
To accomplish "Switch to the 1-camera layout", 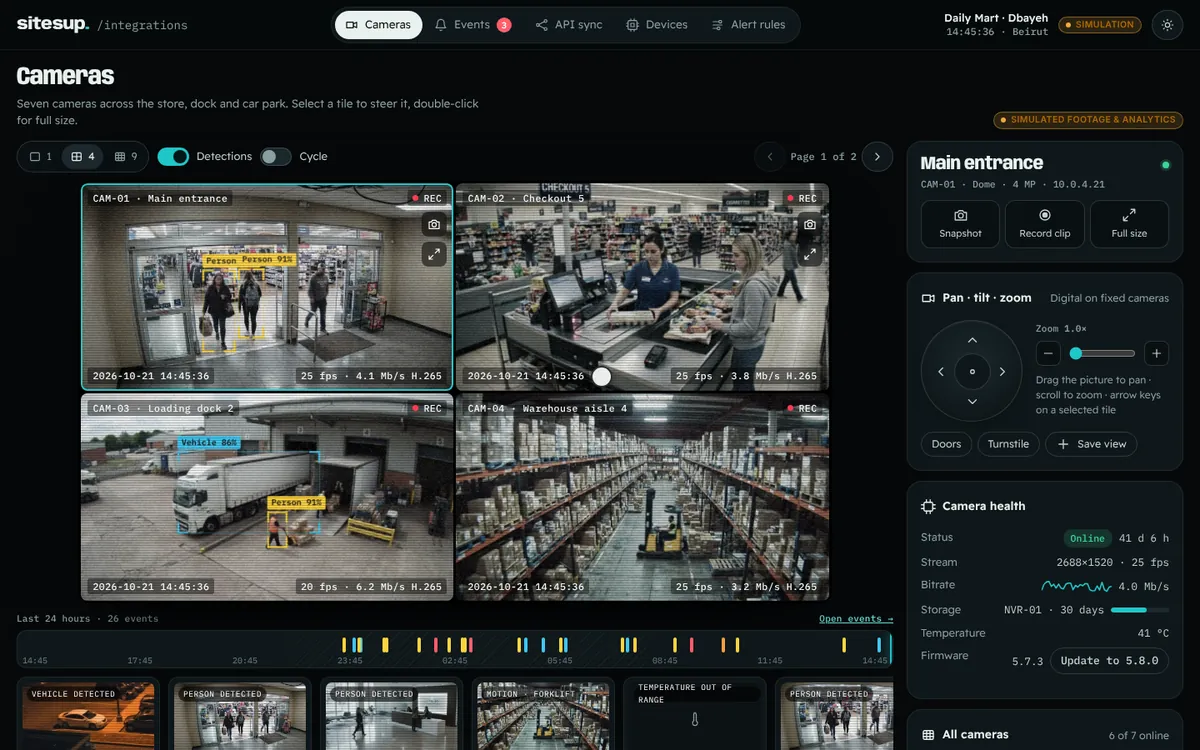I will click(x=41, y=156).
